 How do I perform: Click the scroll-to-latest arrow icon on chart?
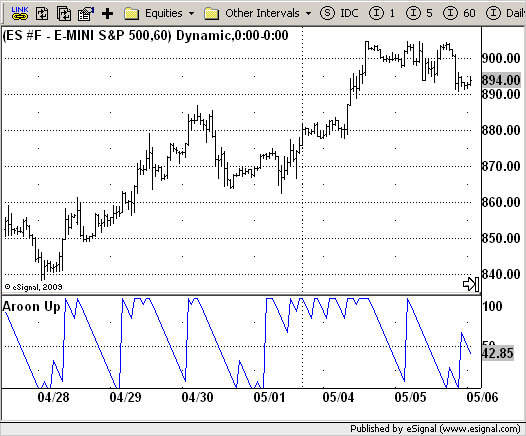click(471, 284)
